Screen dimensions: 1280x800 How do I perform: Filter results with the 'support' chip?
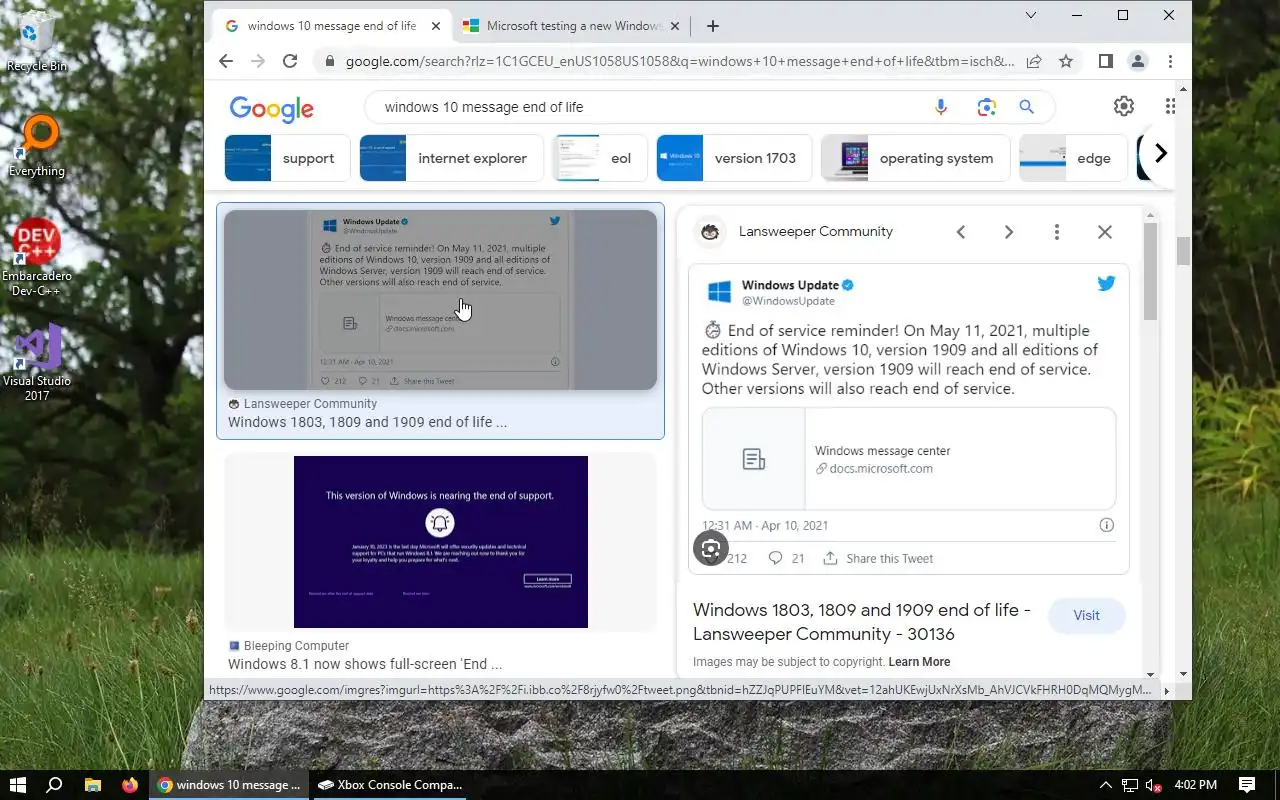[x=288, y=158]
